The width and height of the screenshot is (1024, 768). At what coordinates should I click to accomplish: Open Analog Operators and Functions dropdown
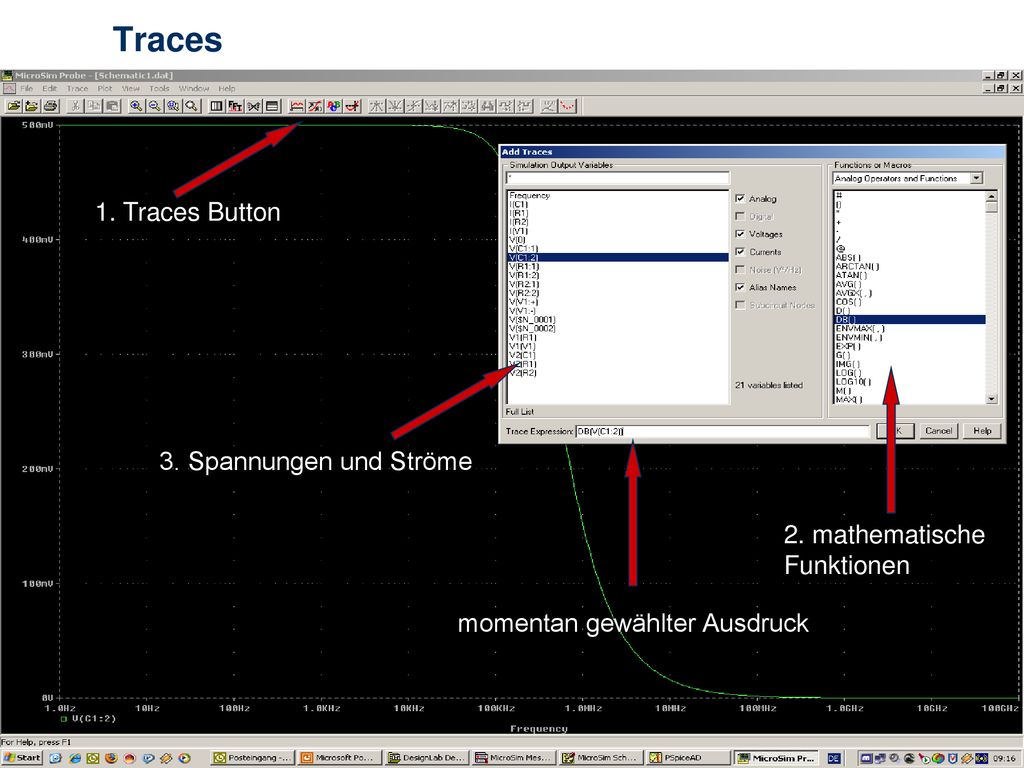pyautogui.click(x=976, y=178)
